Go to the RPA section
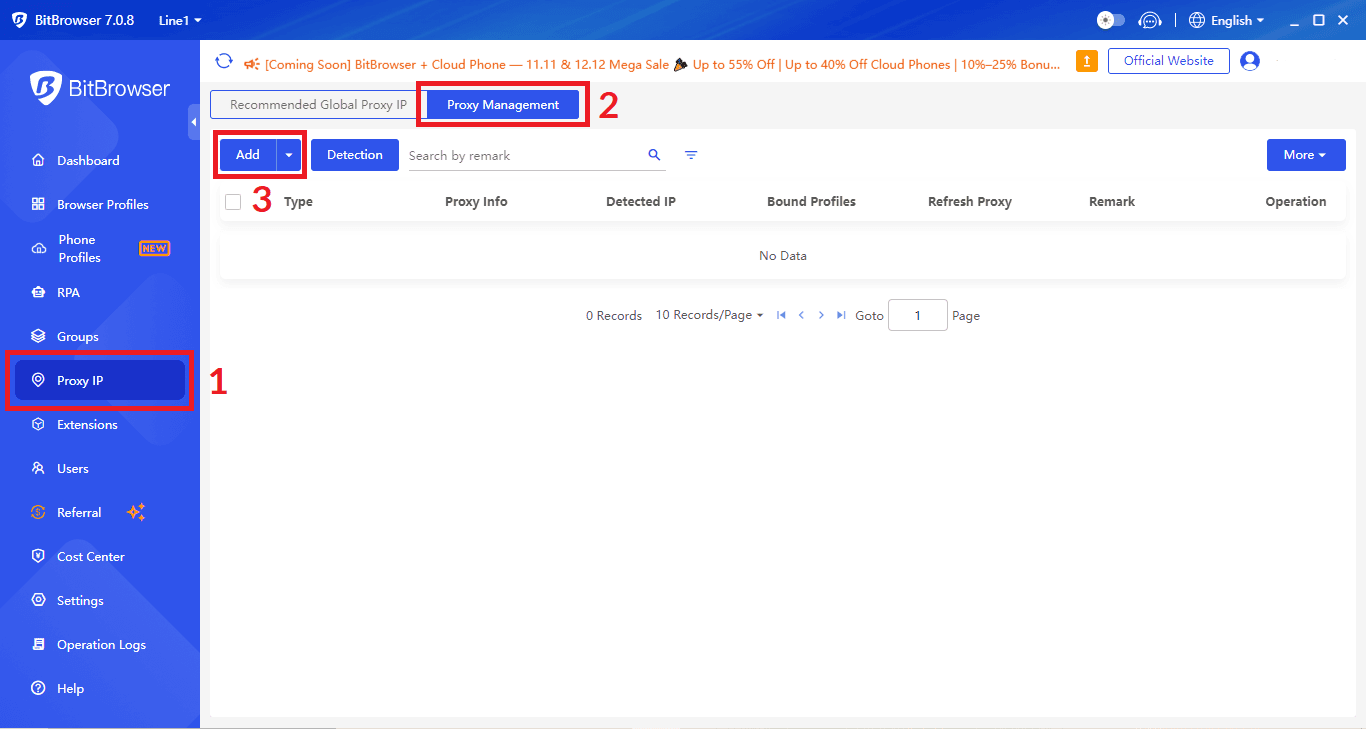The image size is (1368, 729). coord(69,292)
